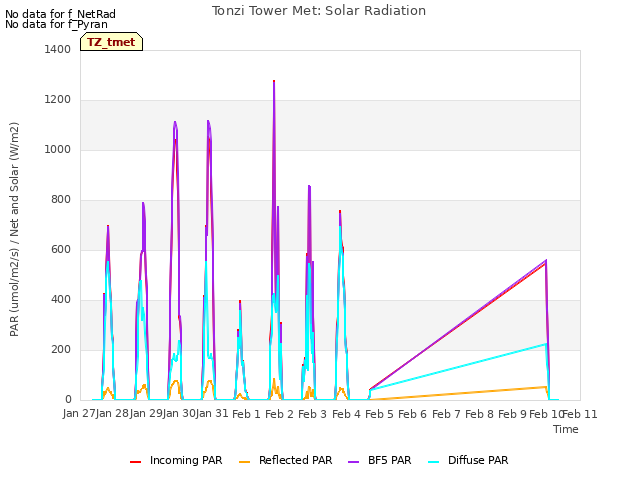Click the Jan 29 x-axis date label

point(146,414)
